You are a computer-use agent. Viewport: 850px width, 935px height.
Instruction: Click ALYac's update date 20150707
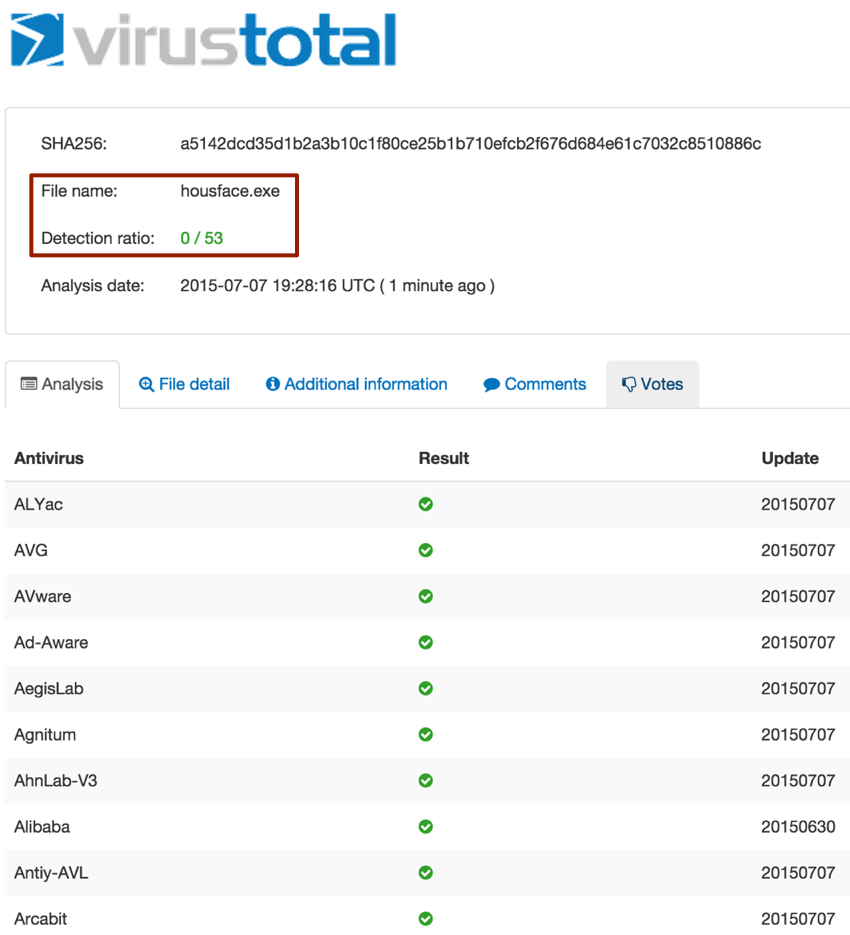(x=798, y=504)
